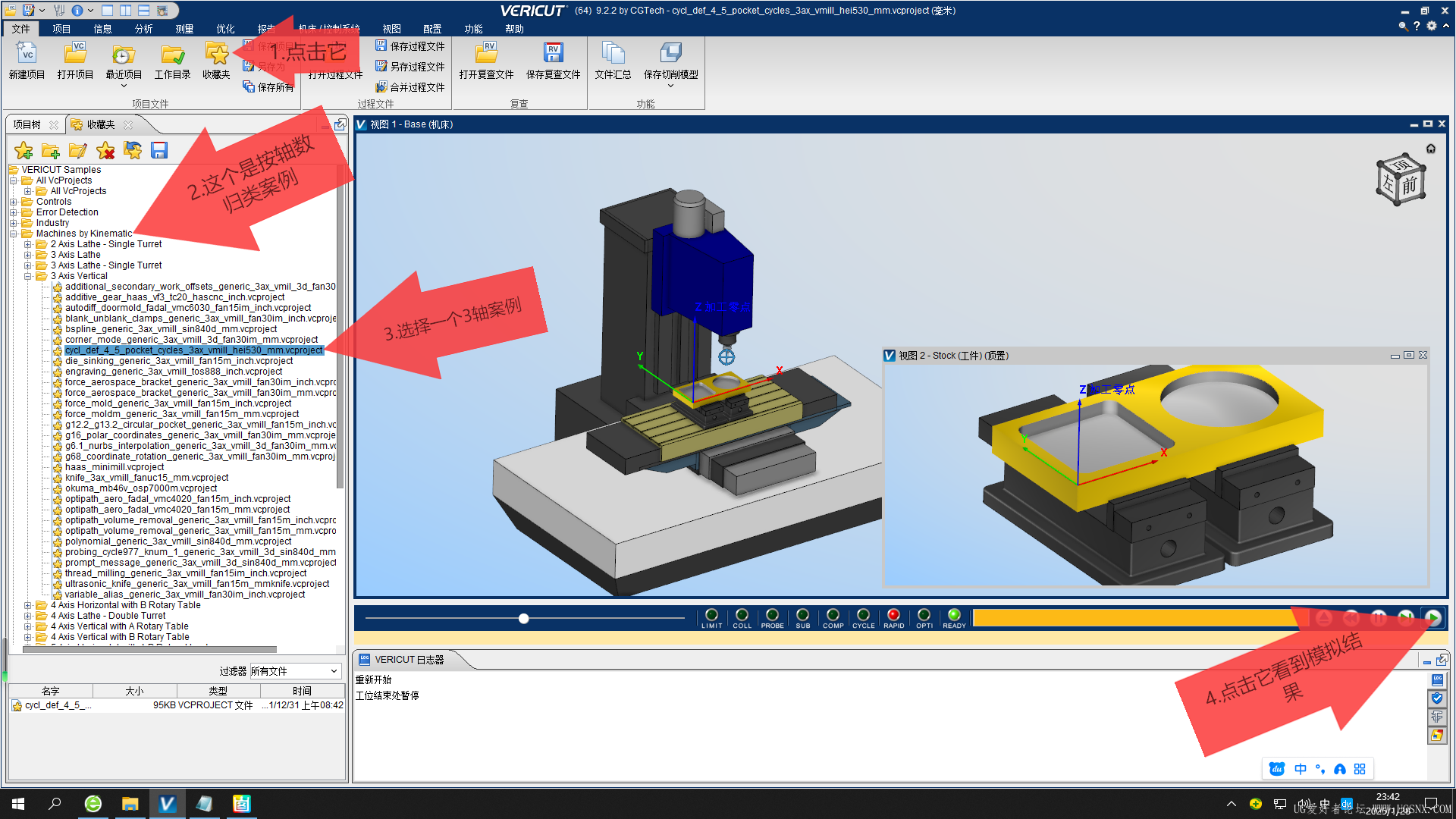Click Add Favorite star-plus icon
Screen dimensions: 1456x819
pos(24,150)
